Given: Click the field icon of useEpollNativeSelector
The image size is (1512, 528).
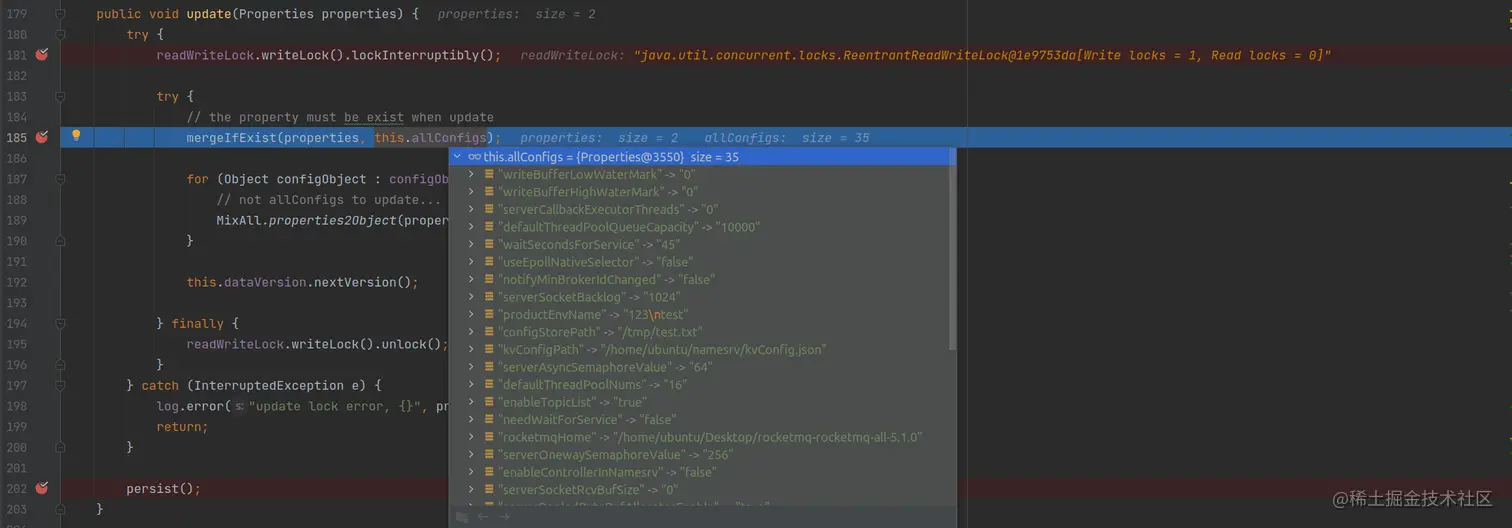Looking at the screenshot, I should (x=490, y=262).
